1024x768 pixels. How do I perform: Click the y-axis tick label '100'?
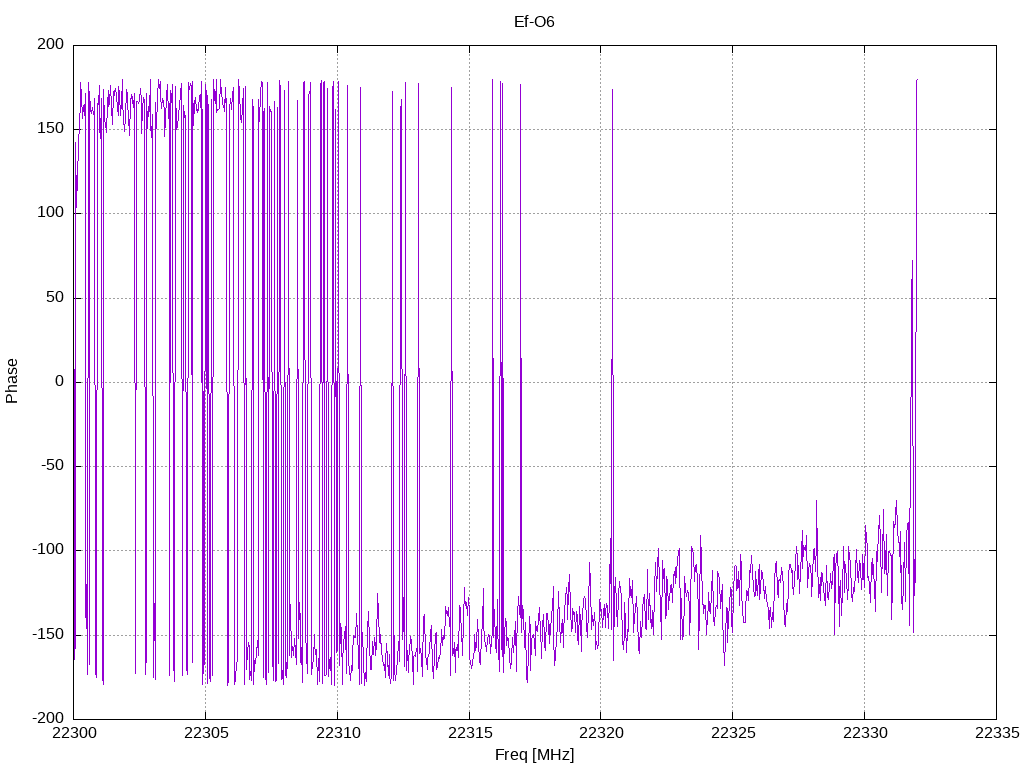coord(51,213)
